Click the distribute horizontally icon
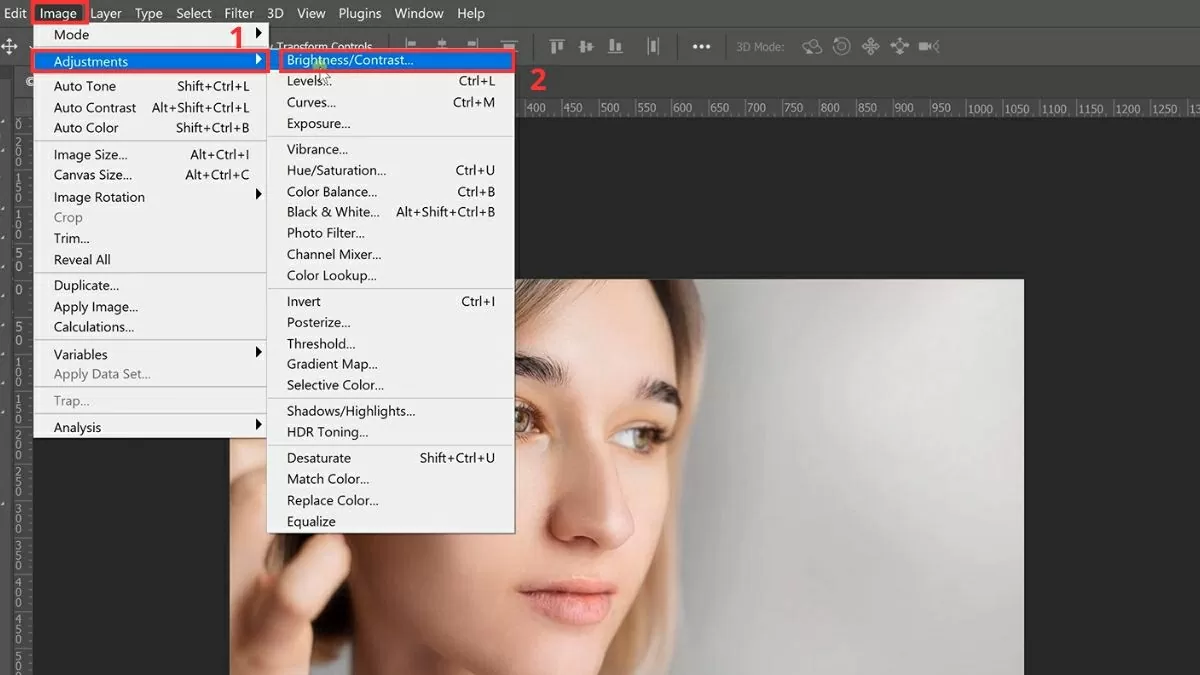 (x=653, y=46)
